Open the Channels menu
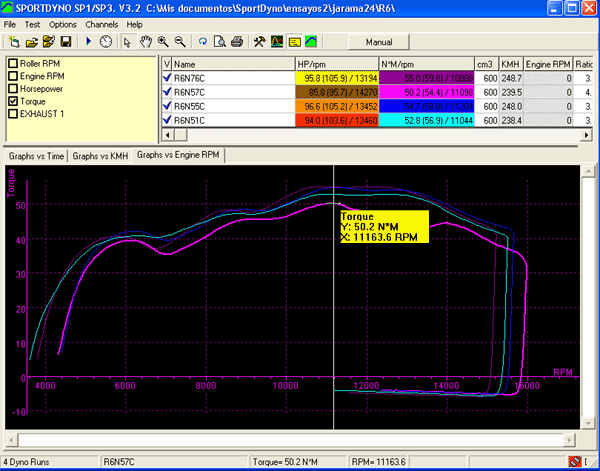Viewport: 600px width, 471px height. tap(101, 23)
